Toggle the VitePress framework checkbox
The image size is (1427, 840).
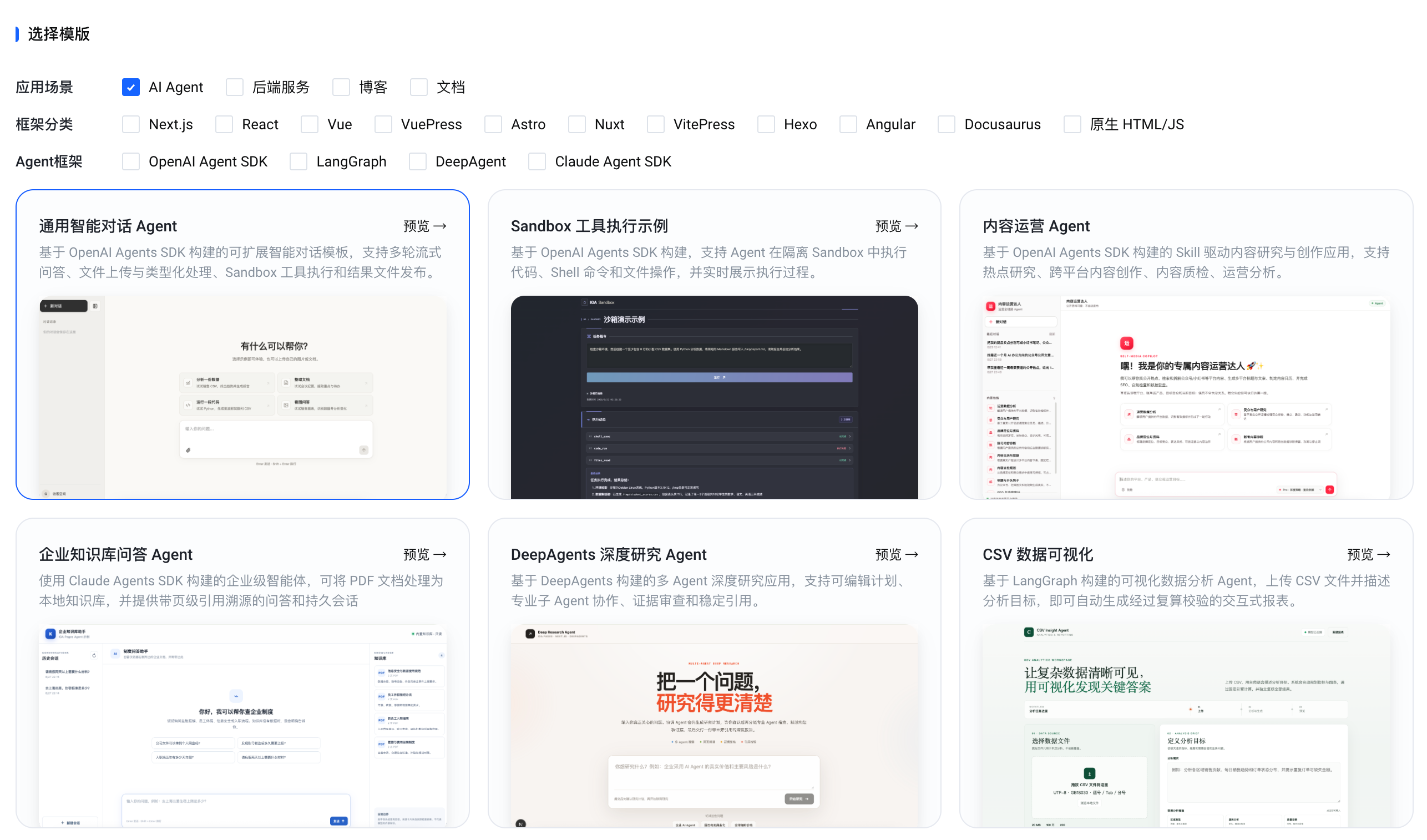coord(656,125)
